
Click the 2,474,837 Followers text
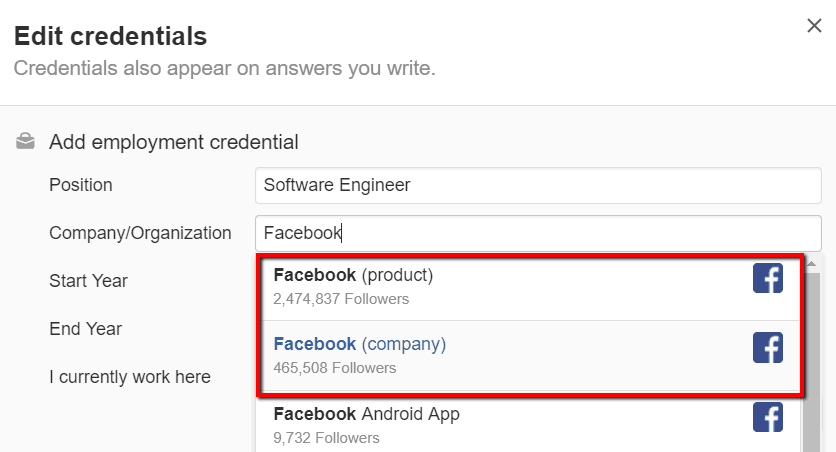(x=341, y=299)
